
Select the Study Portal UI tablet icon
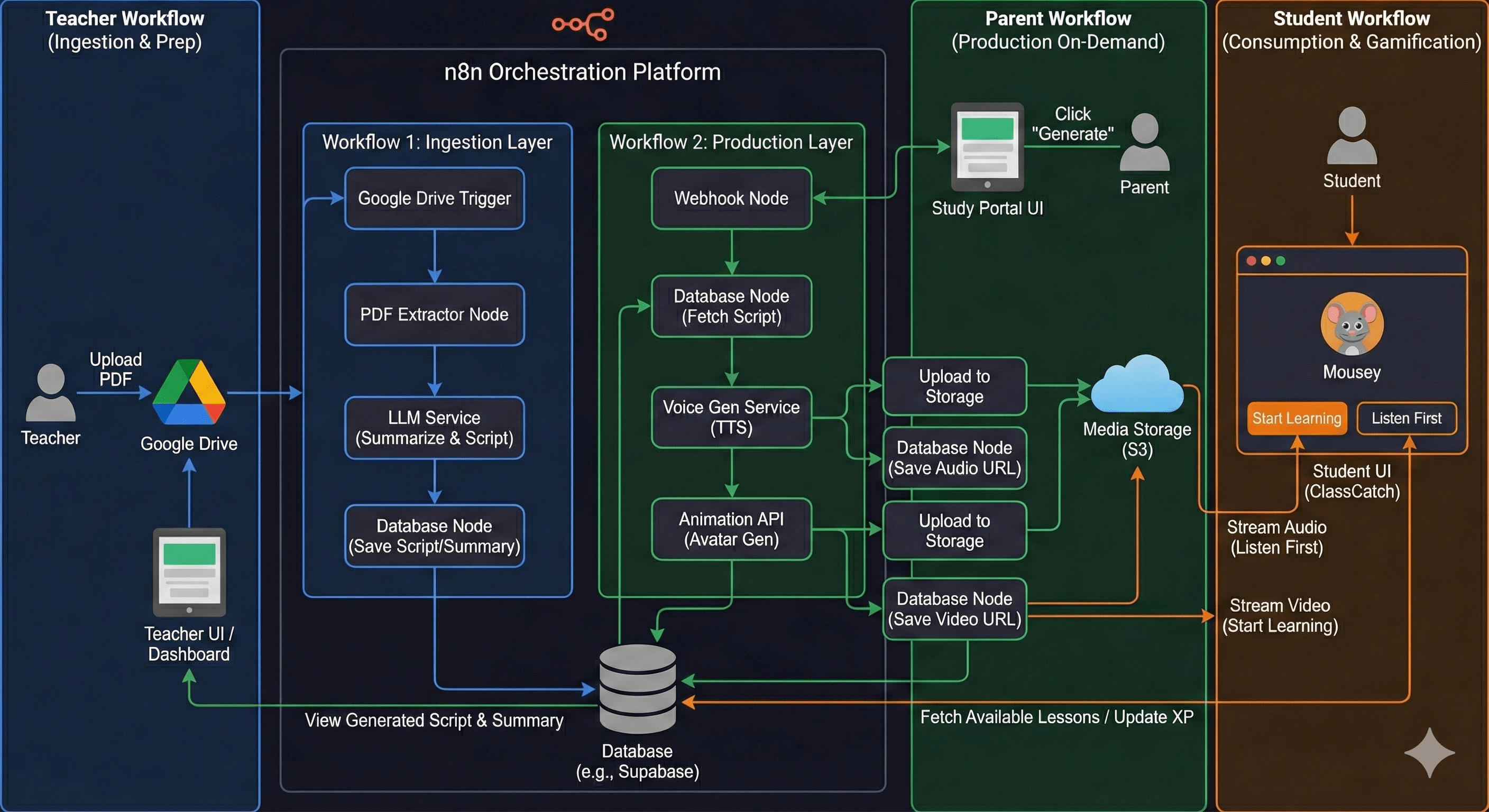pos(987,147)
